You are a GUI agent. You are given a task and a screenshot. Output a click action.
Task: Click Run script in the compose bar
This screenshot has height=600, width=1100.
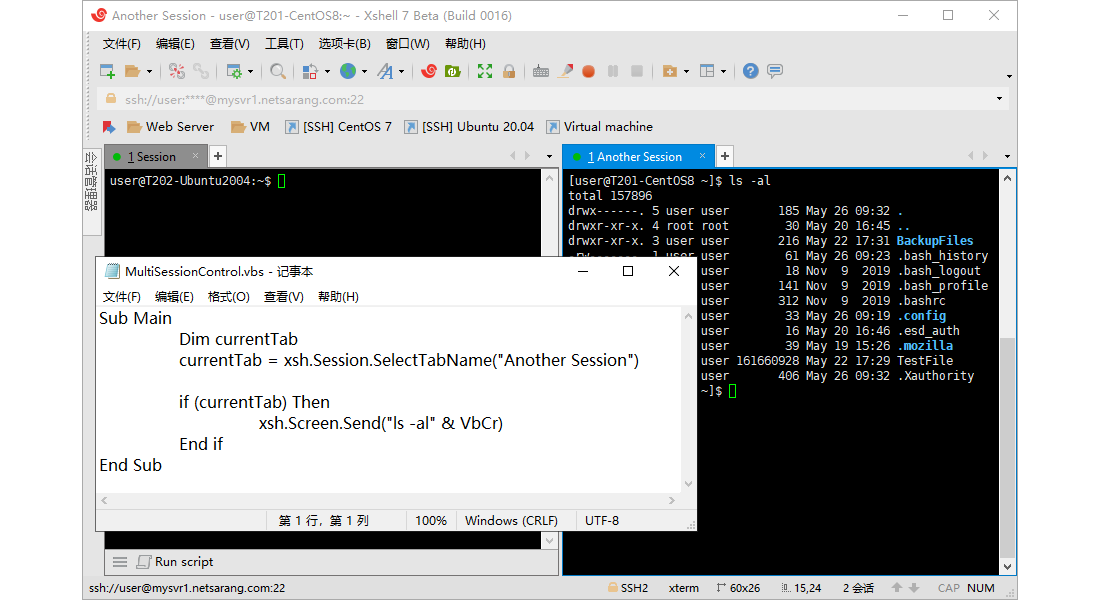point(175,561)
